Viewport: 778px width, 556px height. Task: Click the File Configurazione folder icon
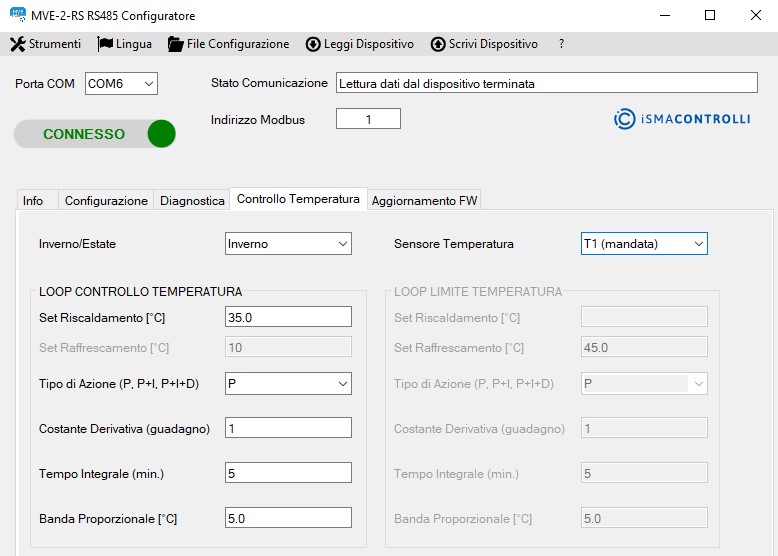click(x=176, y=44)
